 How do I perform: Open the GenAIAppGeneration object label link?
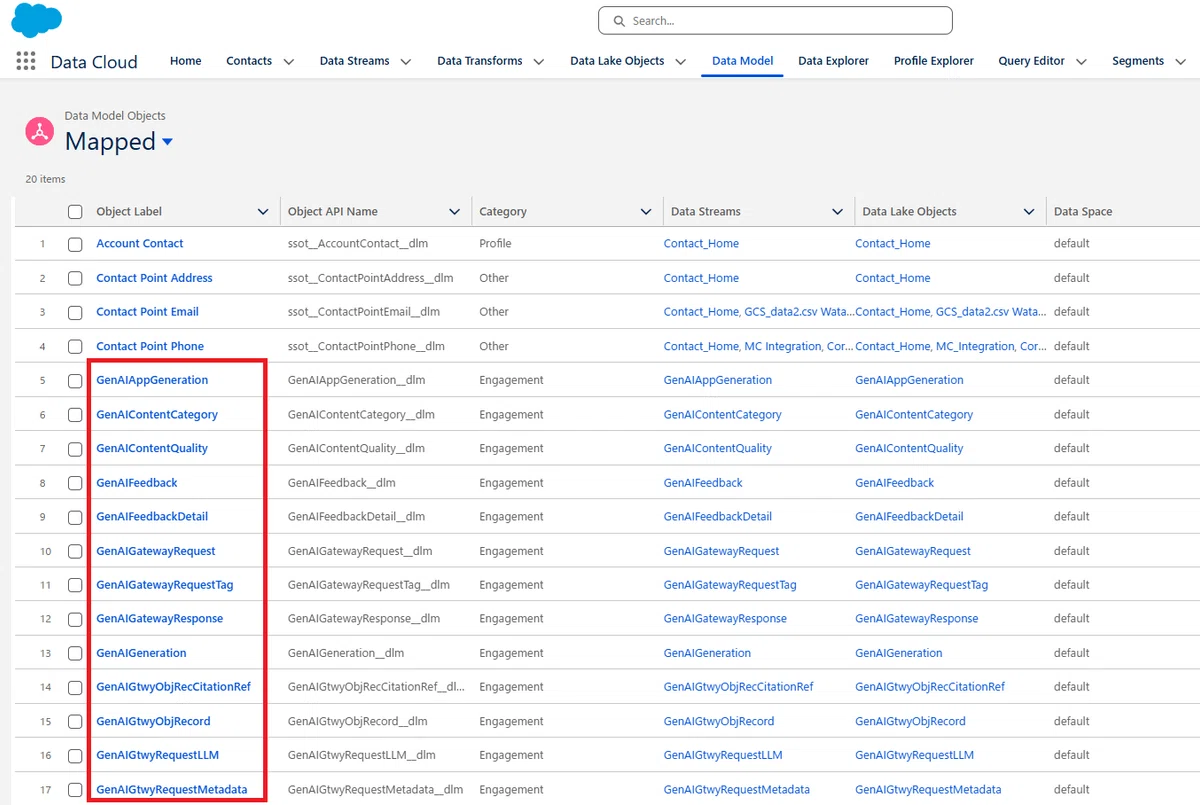152,380
